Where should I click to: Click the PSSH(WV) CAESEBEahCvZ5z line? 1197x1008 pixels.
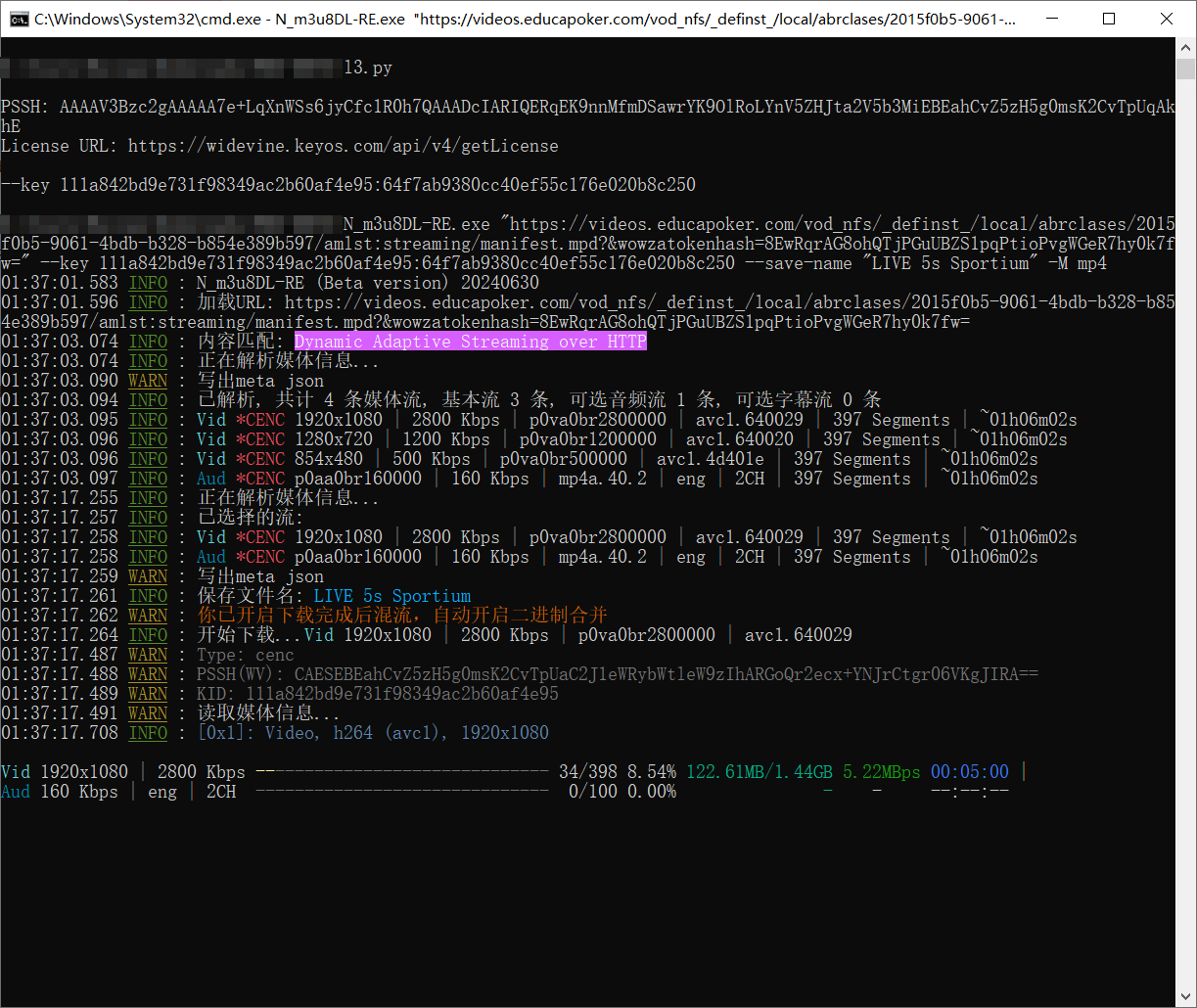coord(519,674)
